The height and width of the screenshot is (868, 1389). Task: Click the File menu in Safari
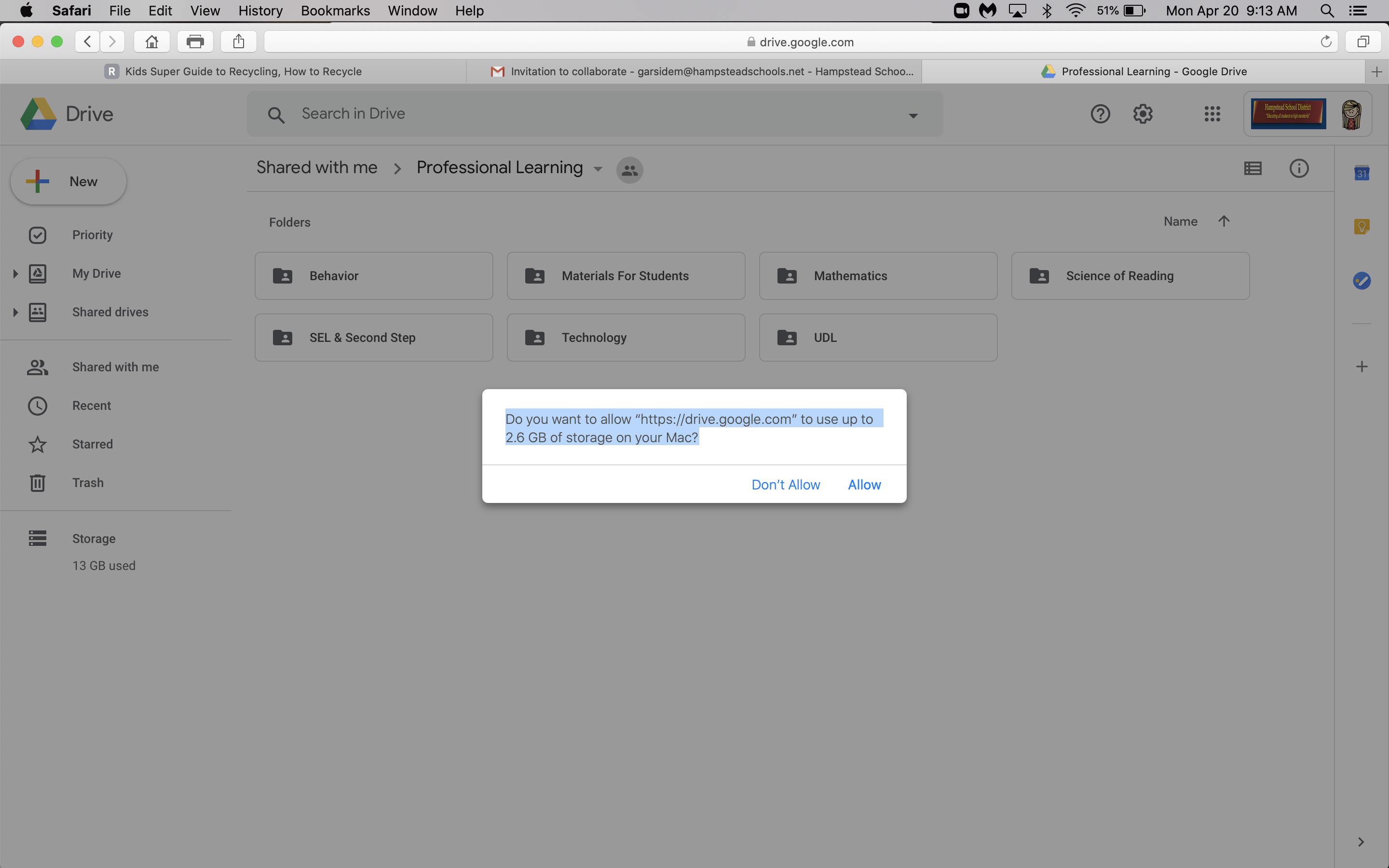(120, 10)
